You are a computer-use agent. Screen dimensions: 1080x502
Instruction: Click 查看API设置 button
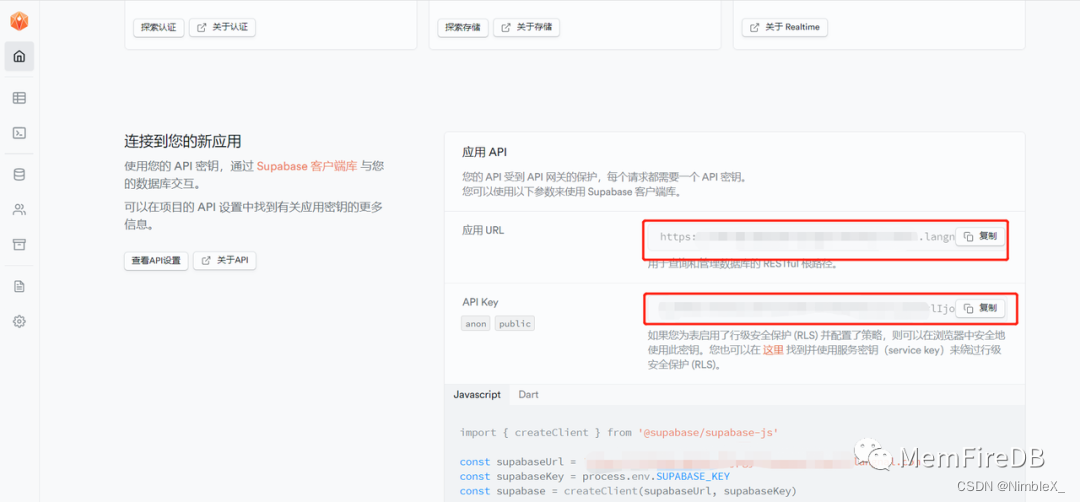pos(156,260)
